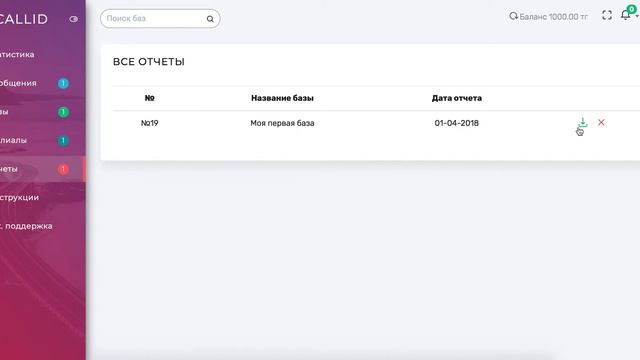Click the '№' column header
640x360 pixels.
pos(150,98)
